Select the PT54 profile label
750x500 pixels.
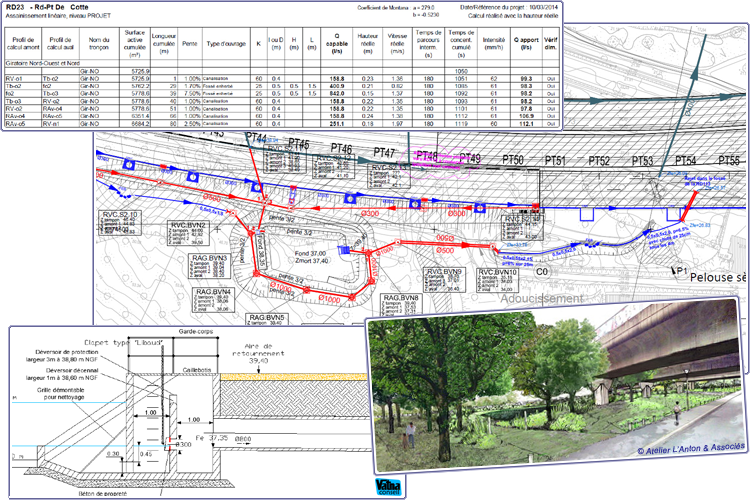685,160
